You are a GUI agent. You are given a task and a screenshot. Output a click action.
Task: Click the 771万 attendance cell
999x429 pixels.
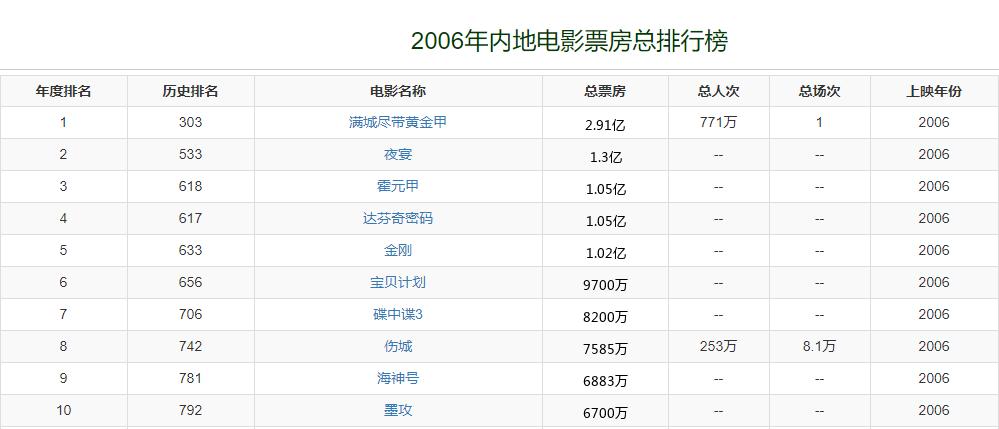pos(718,122)
